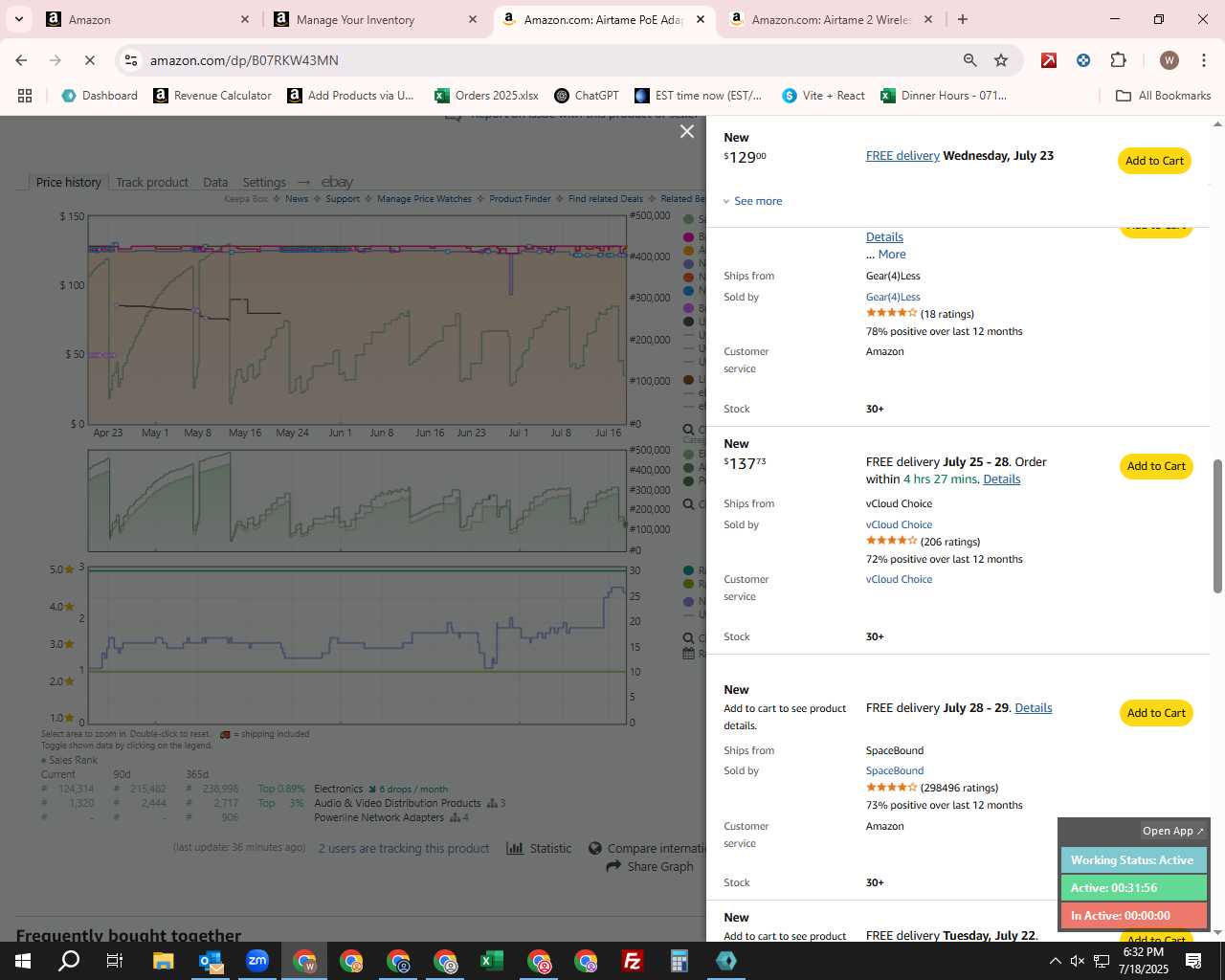Viewport: 1225px width, 980px height.
Task: Click the page vertical scrollbar thumb
Action: 1217,525
